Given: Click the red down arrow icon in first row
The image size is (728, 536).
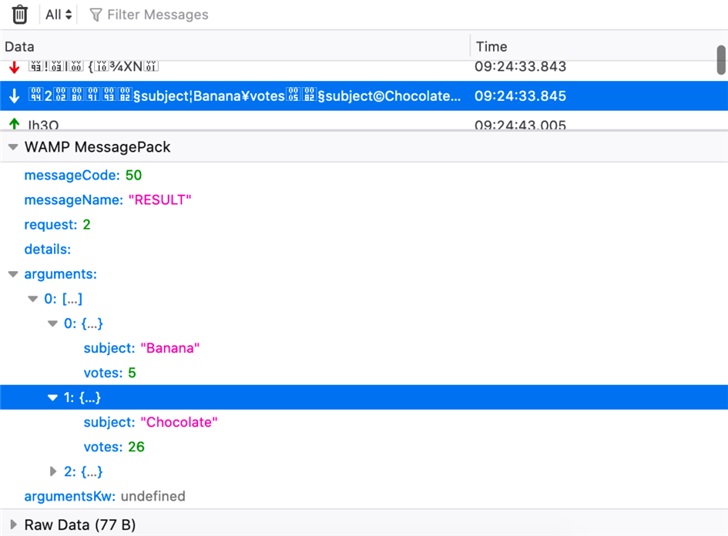Looking at the screenshot, I should click(14, 67).
